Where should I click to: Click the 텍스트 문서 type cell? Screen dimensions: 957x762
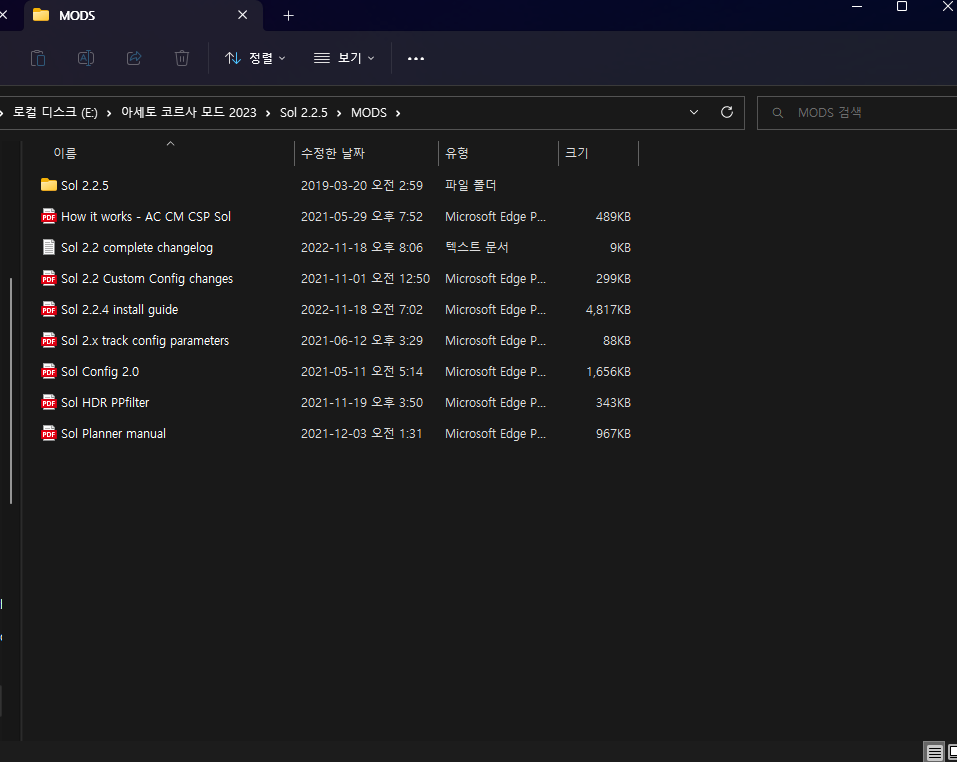click(x=477, y=247)
